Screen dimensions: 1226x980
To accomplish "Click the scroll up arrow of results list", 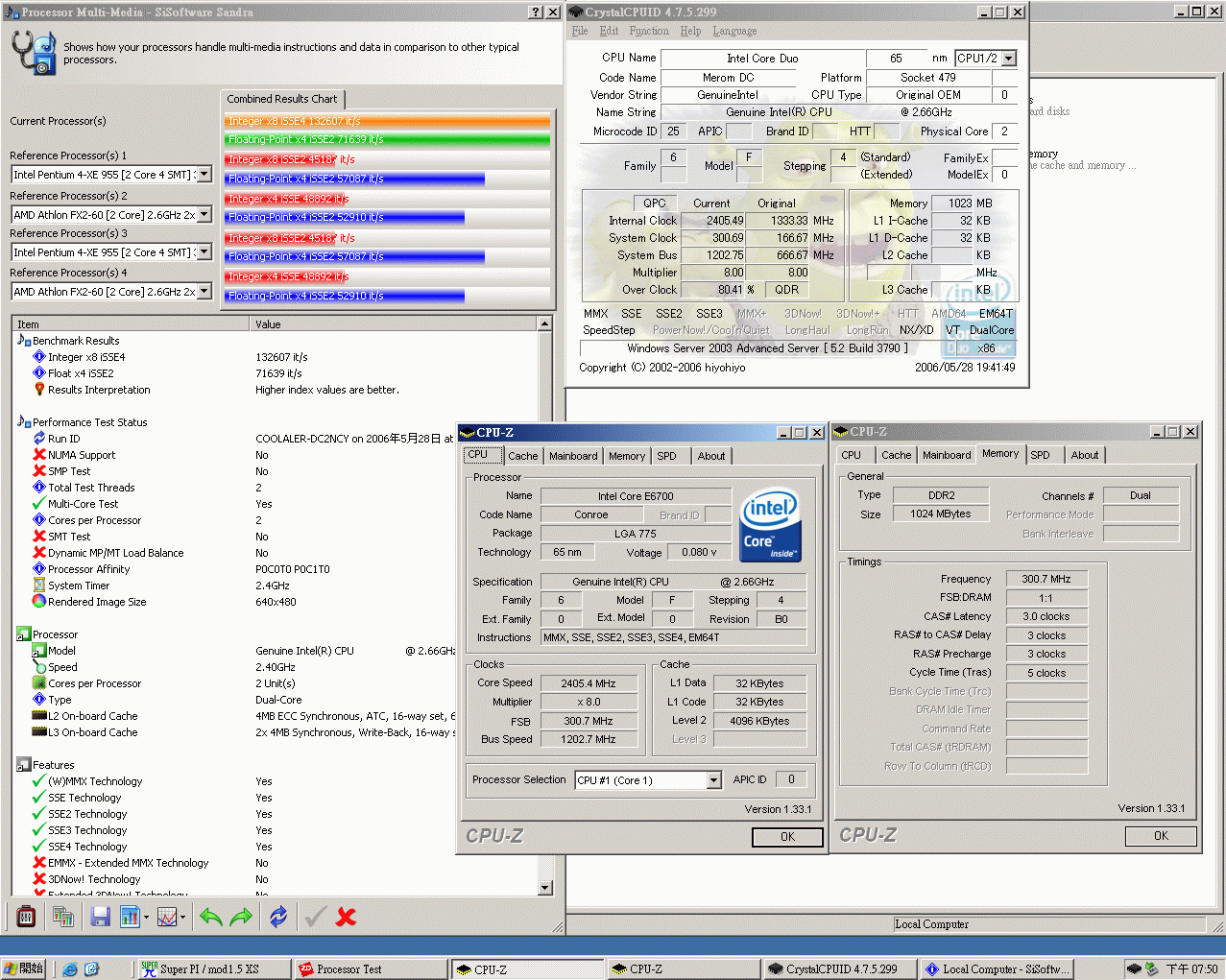I will 545,324.
